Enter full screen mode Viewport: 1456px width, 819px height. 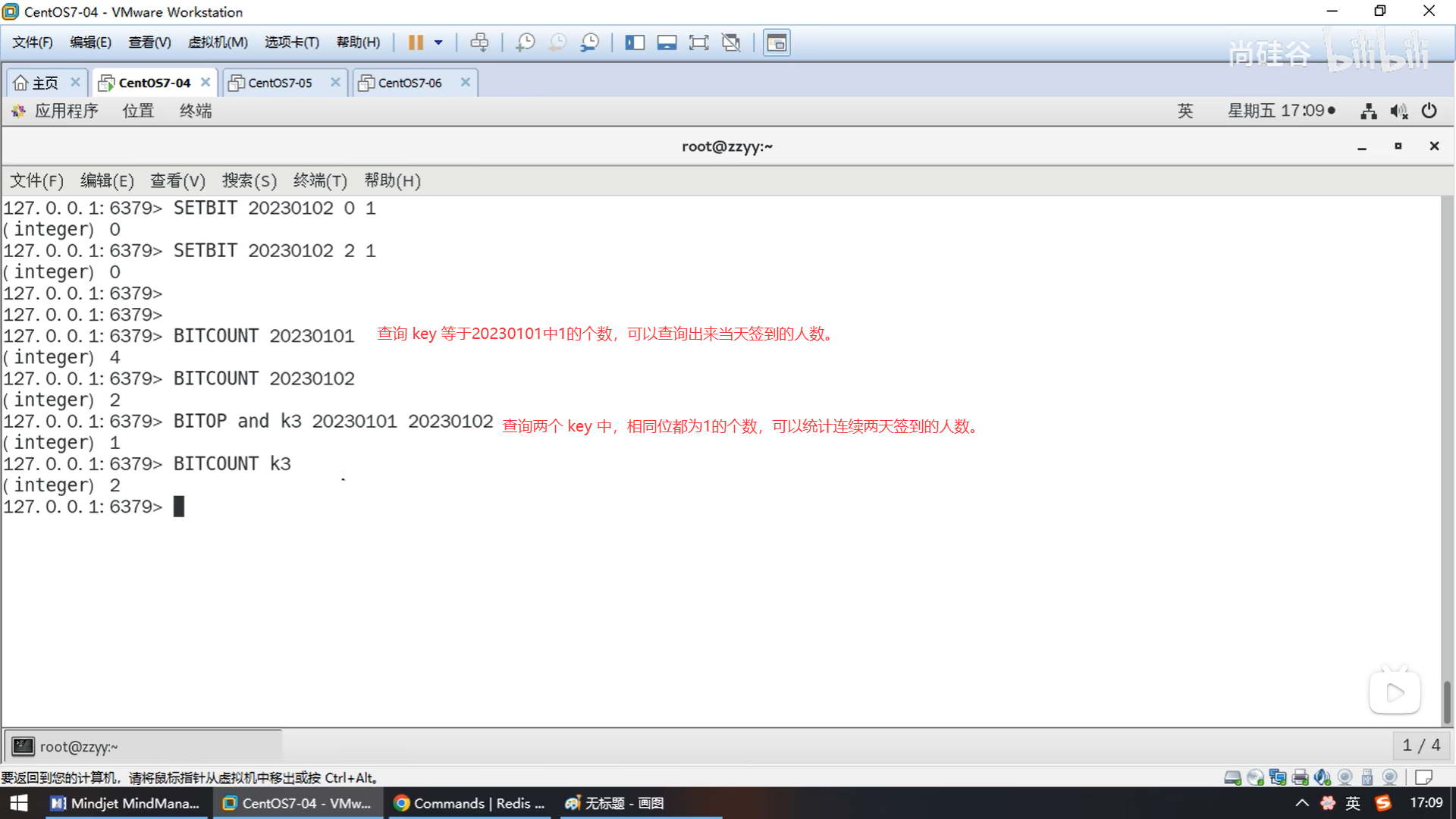(698, 42)
